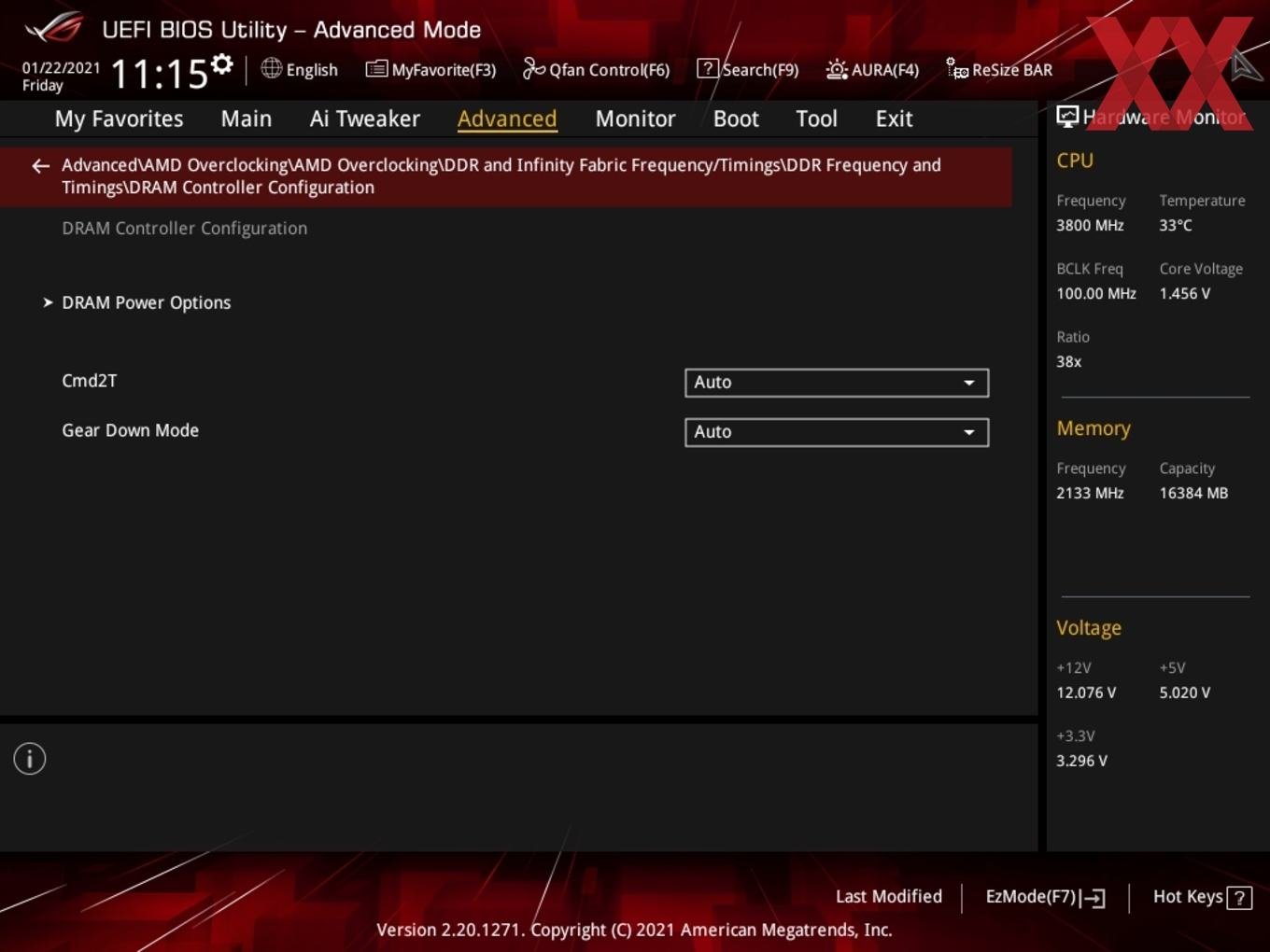Click Memory frequency 2133 MHz value

(x=1090, y=493)
